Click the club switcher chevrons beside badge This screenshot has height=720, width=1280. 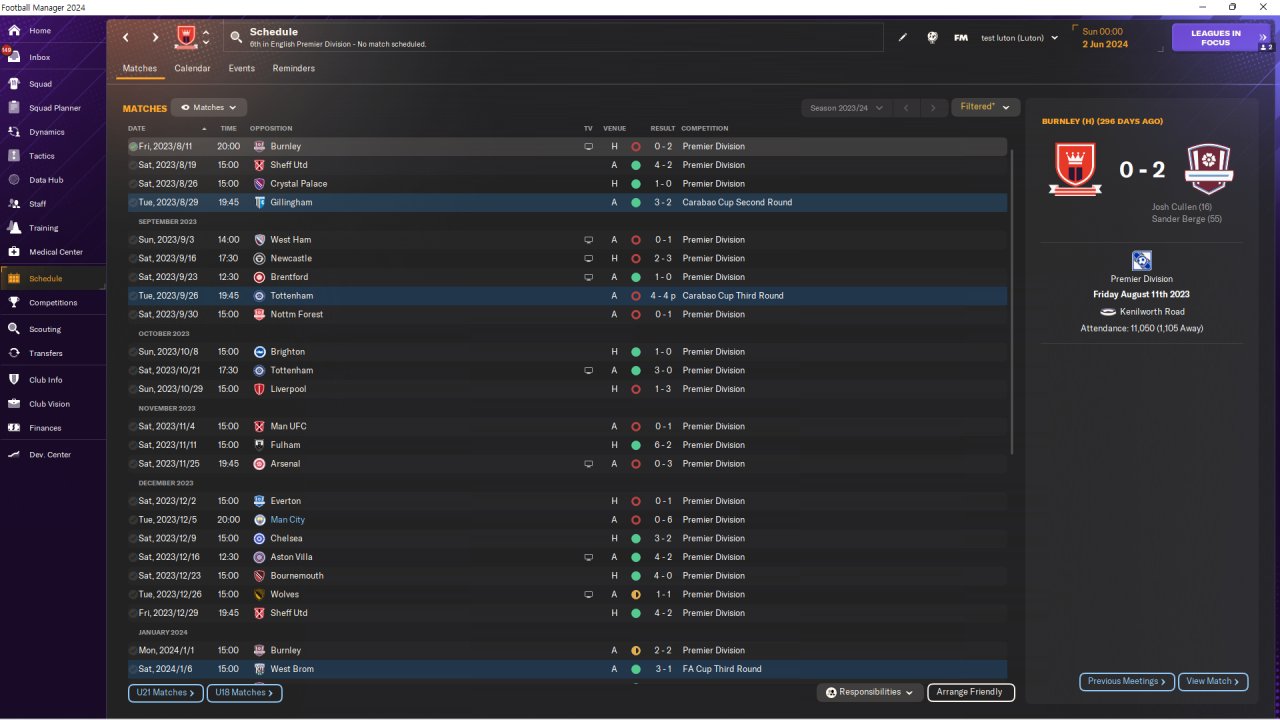click(x=206, y=38)
